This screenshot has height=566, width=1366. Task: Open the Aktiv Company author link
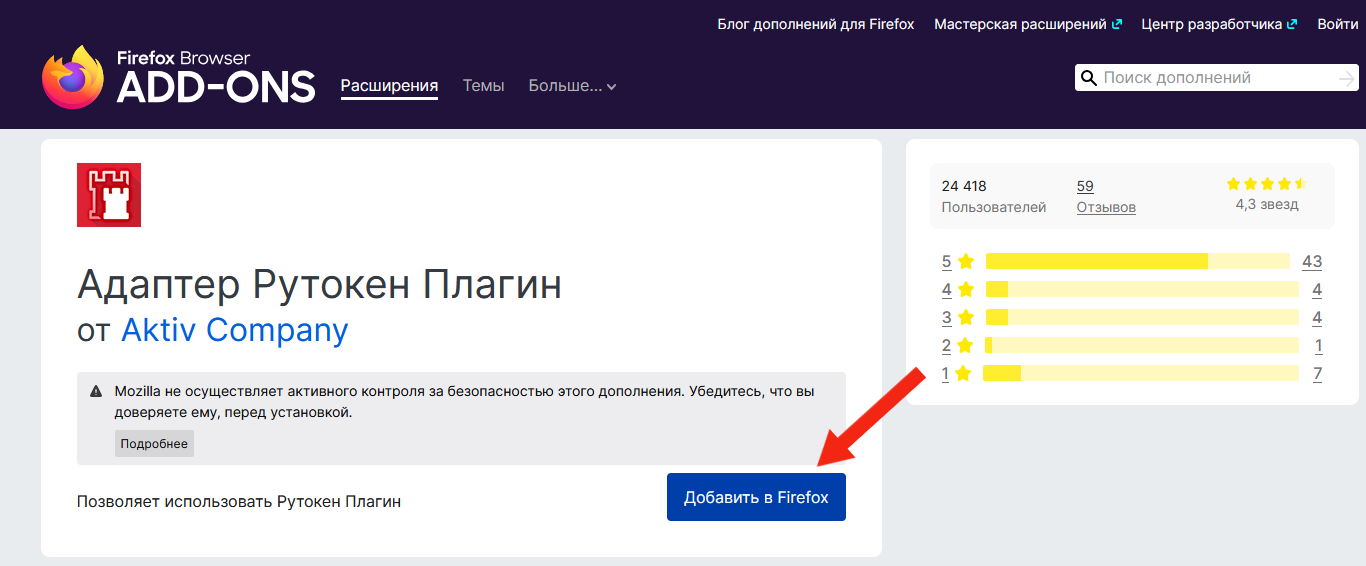click(x=235, y=330)
